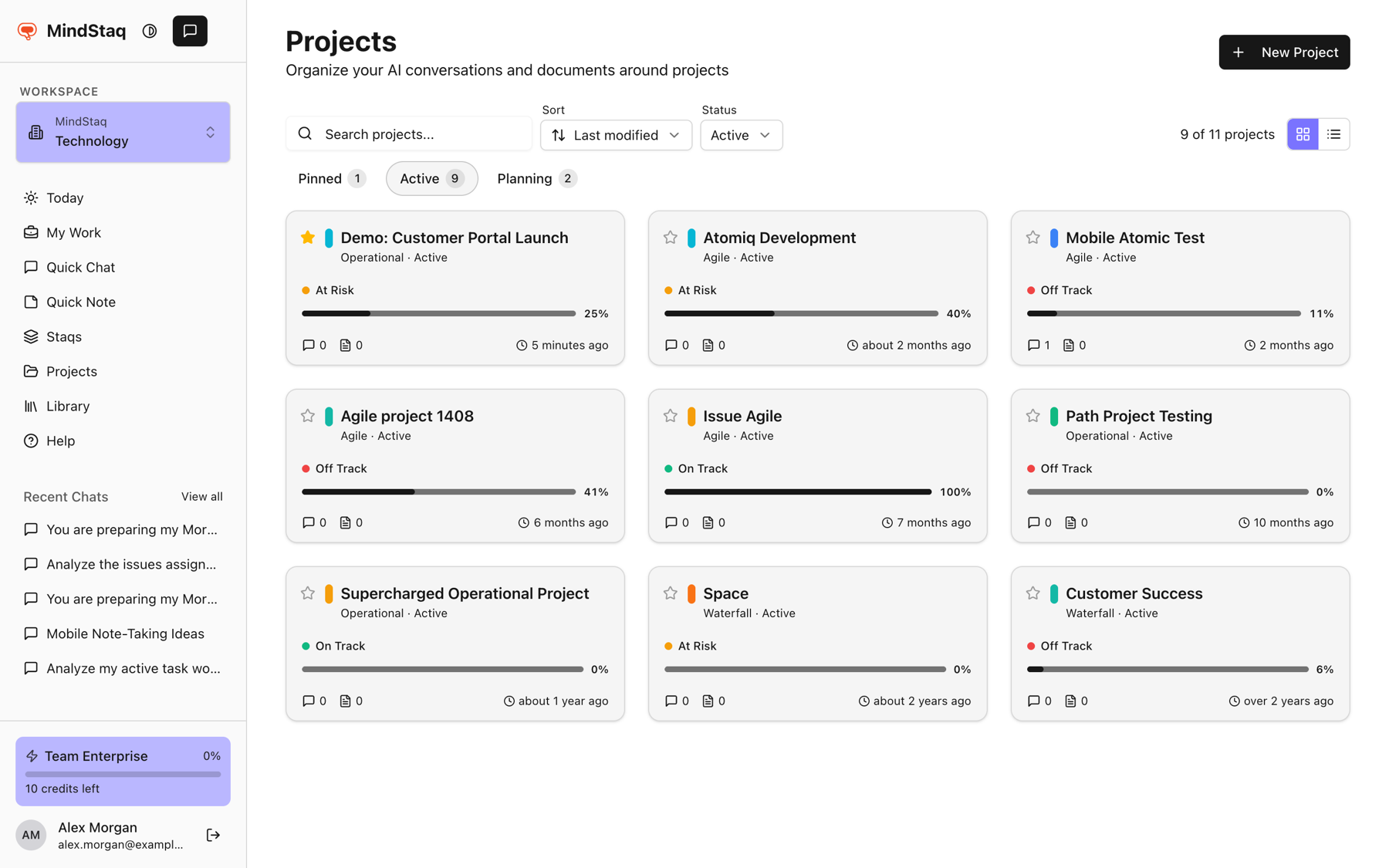This screenshot has height=868, width=1389.
Task: Go to My Work
Action: click(123, 233)
